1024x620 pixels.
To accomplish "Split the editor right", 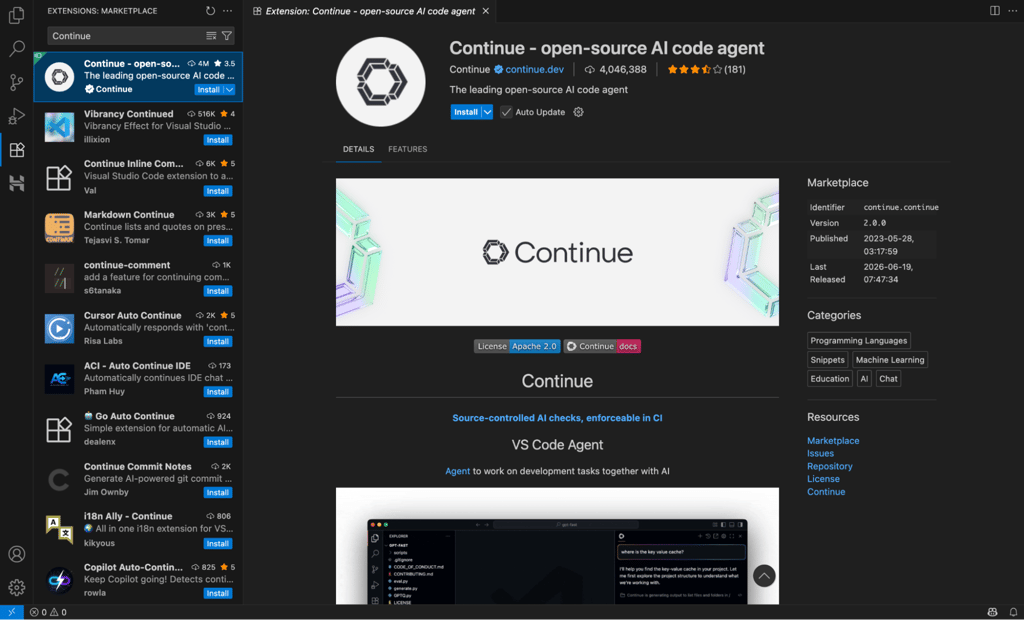I will [995, 10].
